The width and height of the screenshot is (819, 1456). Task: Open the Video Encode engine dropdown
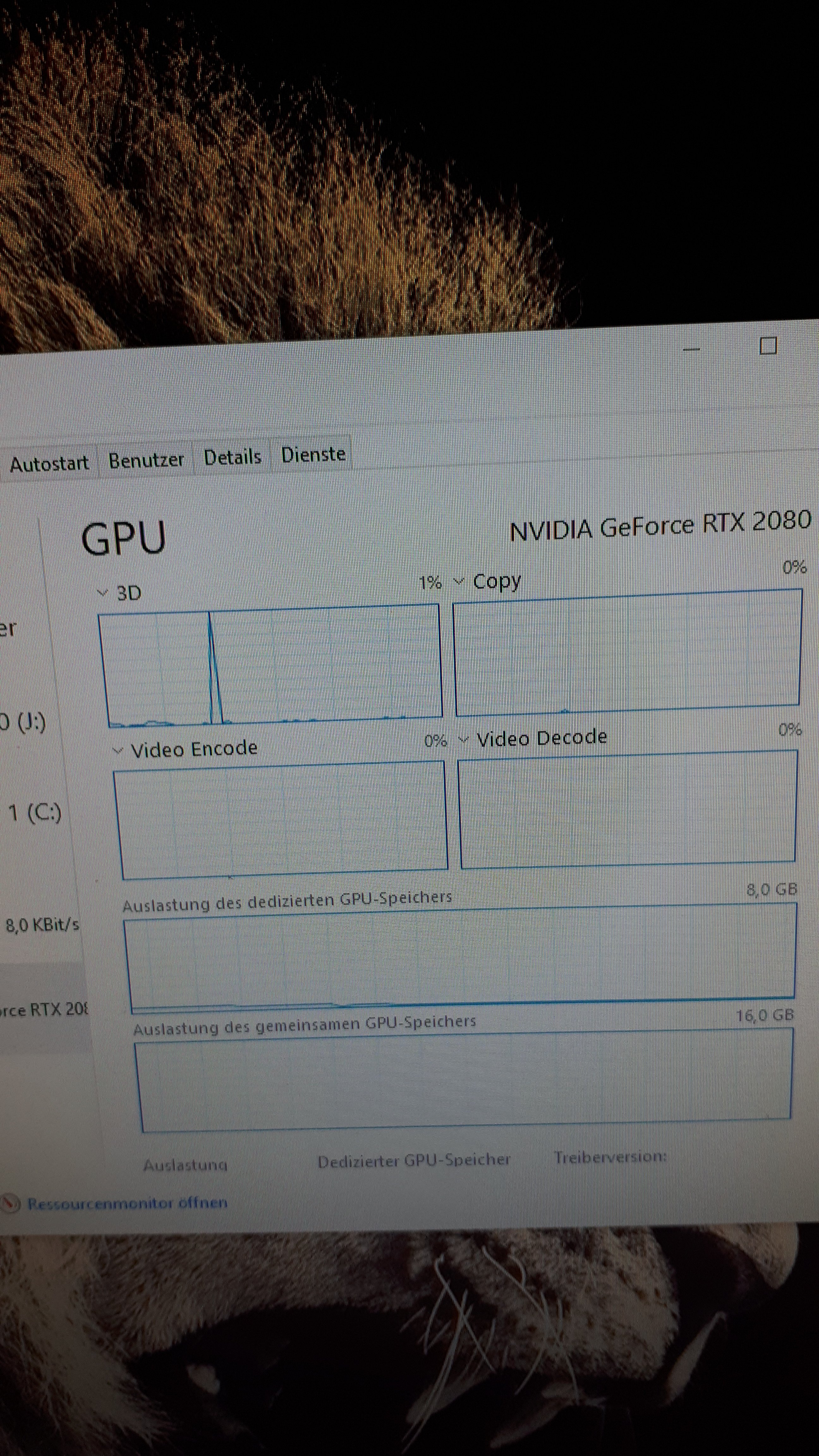click(x=118, y=751)
